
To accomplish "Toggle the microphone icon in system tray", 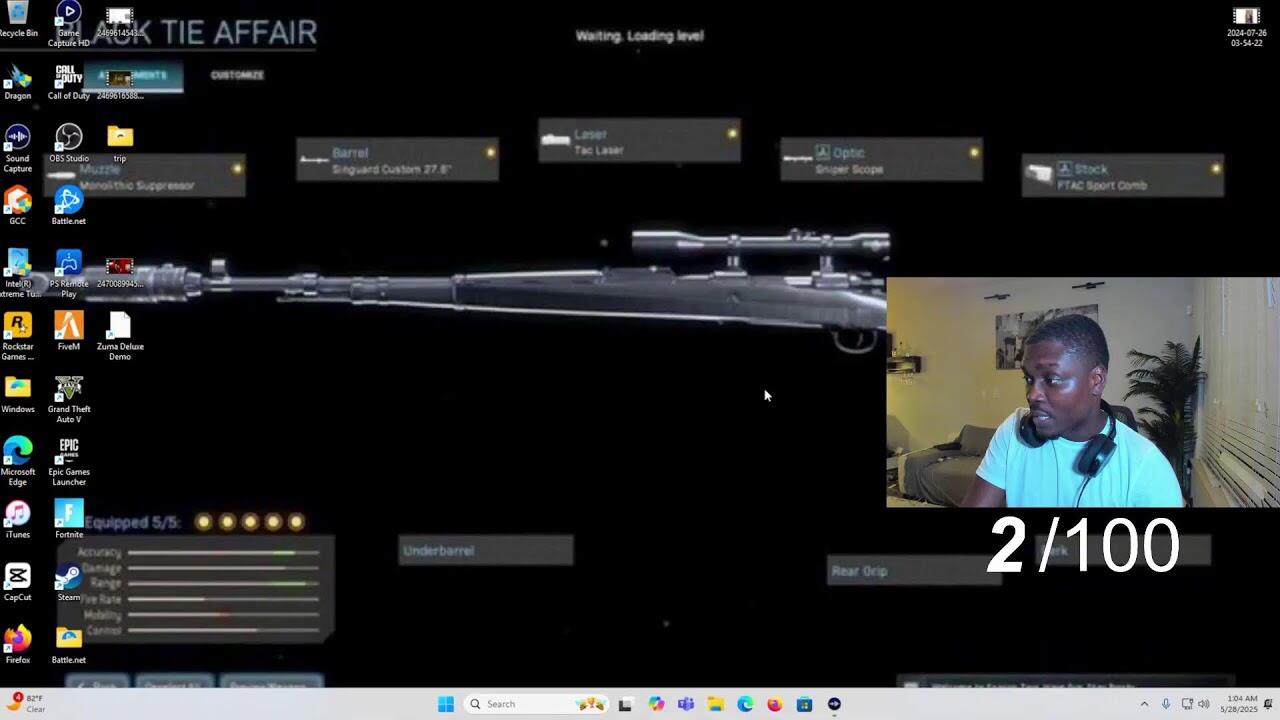I will point(1165,704).
